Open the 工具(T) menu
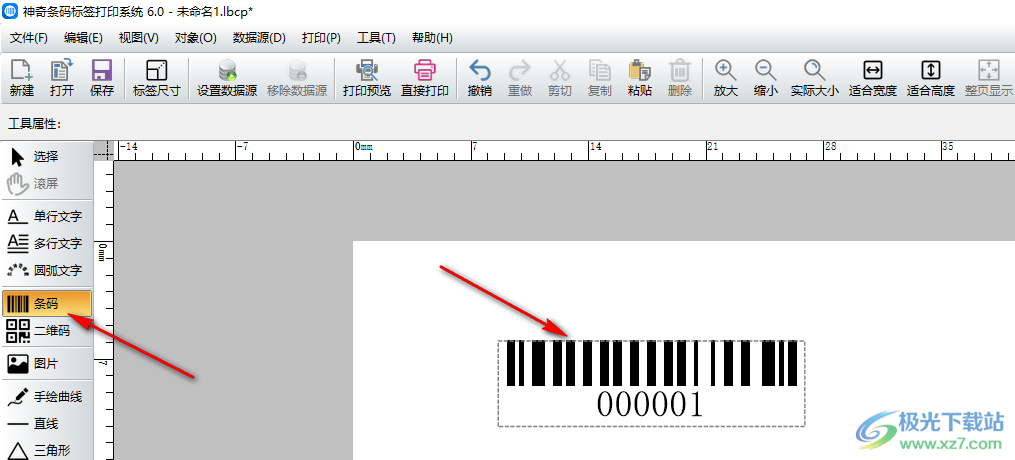The height and width of the screenshot is (460, 1015). pyautogui.click(x=376, y=38)
